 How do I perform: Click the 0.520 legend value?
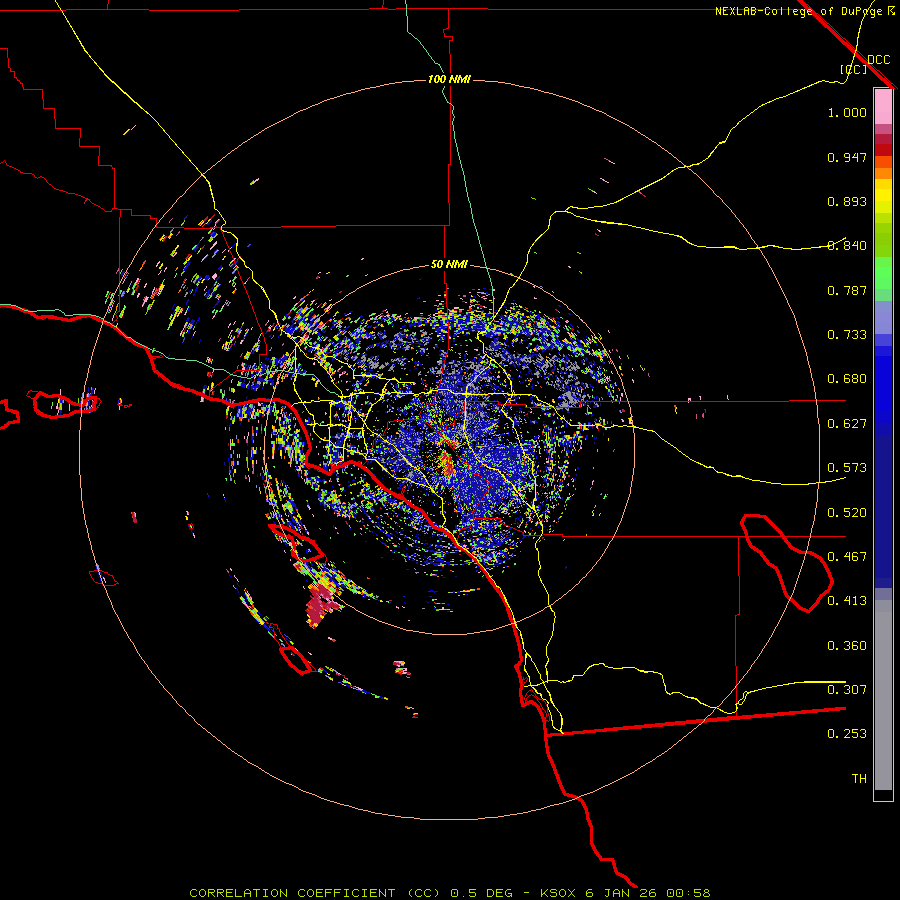pyautogui.click(x=847, y=513)
